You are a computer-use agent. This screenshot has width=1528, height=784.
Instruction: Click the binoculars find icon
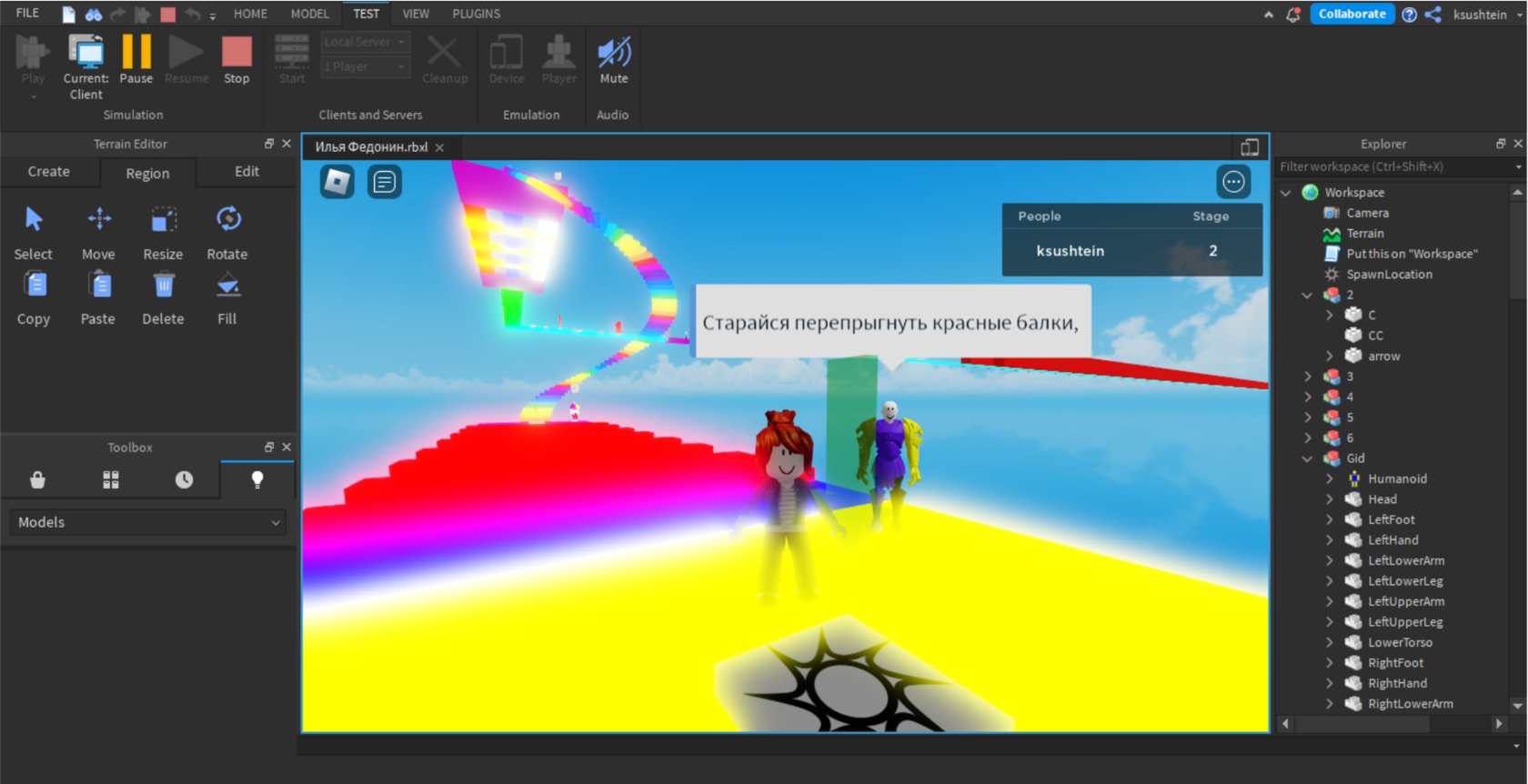94,15
